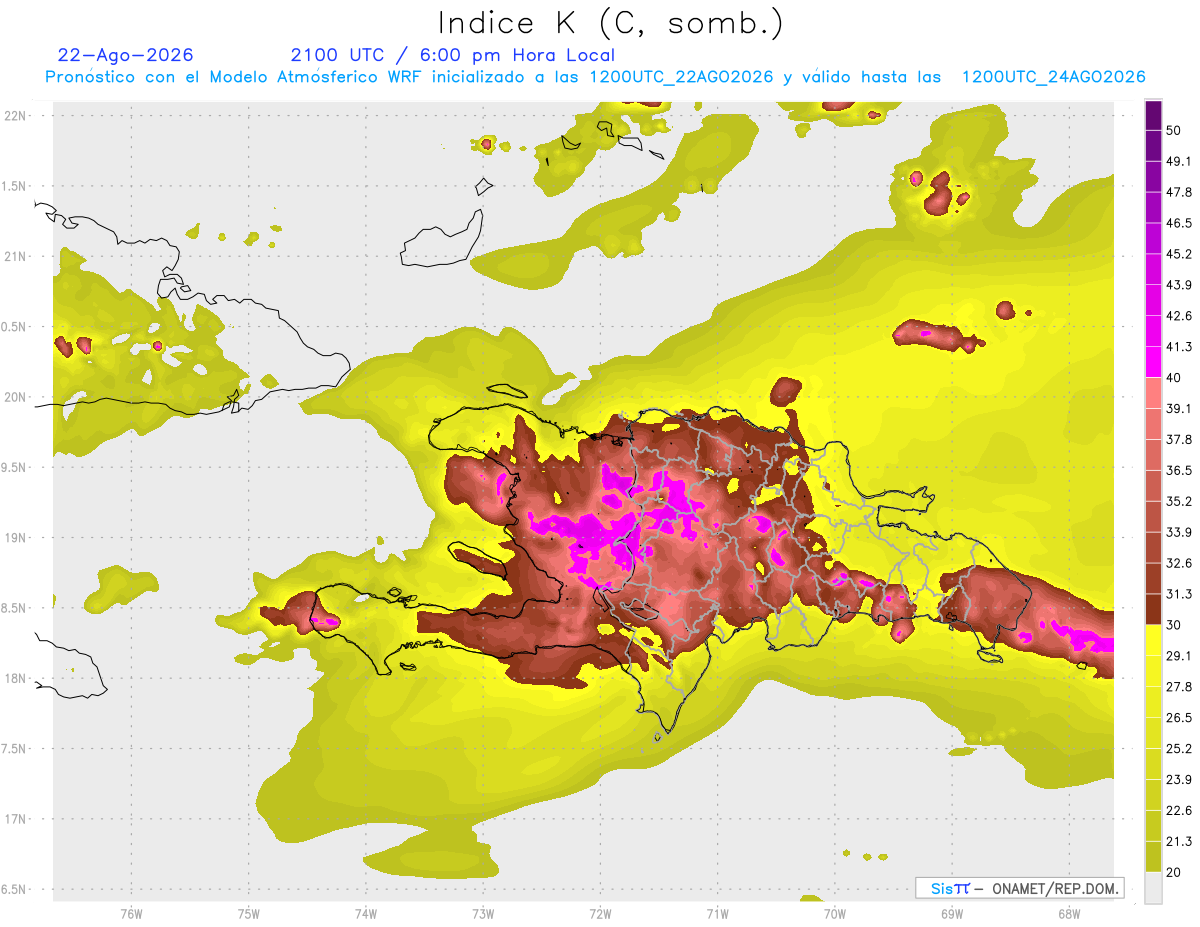Image resolution: width=1200 pixels, height=927 pixels.
Task: Click the dark brown swatch between 30 and 31.3
Action: click(x=1153, y=609)
